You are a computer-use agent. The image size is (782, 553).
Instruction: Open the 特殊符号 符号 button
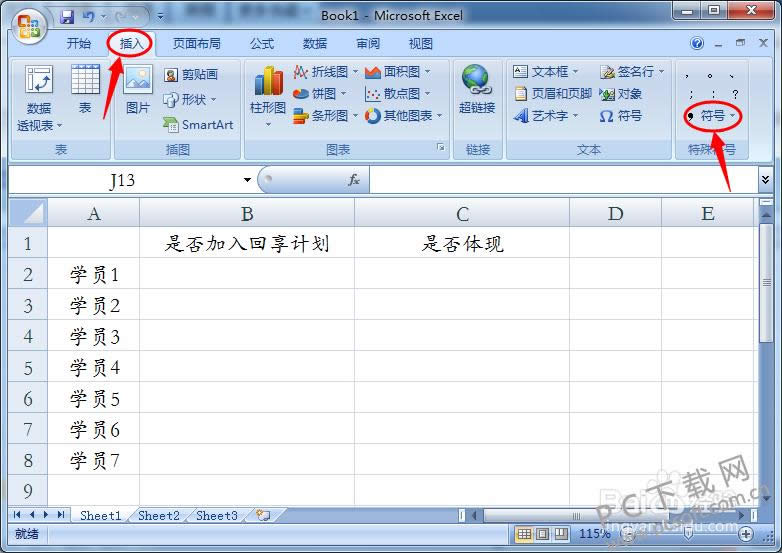712,116
